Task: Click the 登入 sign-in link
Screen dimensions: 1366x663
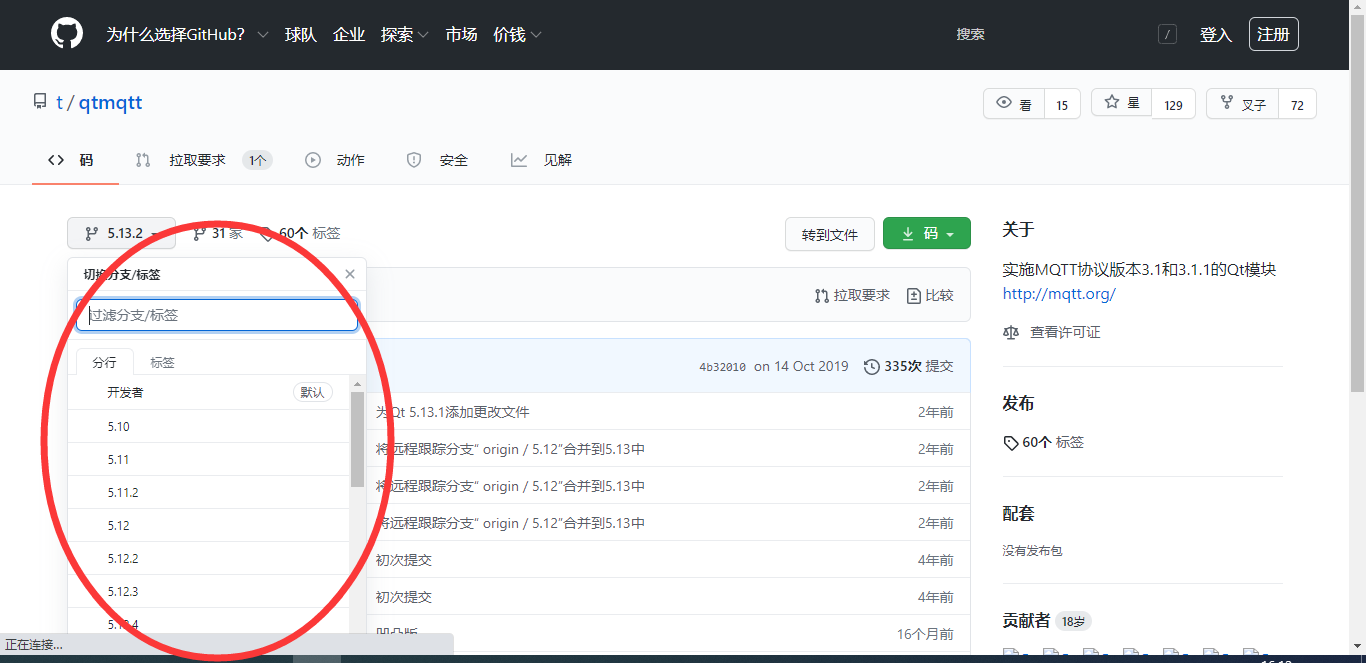Action: point(1216,34)
